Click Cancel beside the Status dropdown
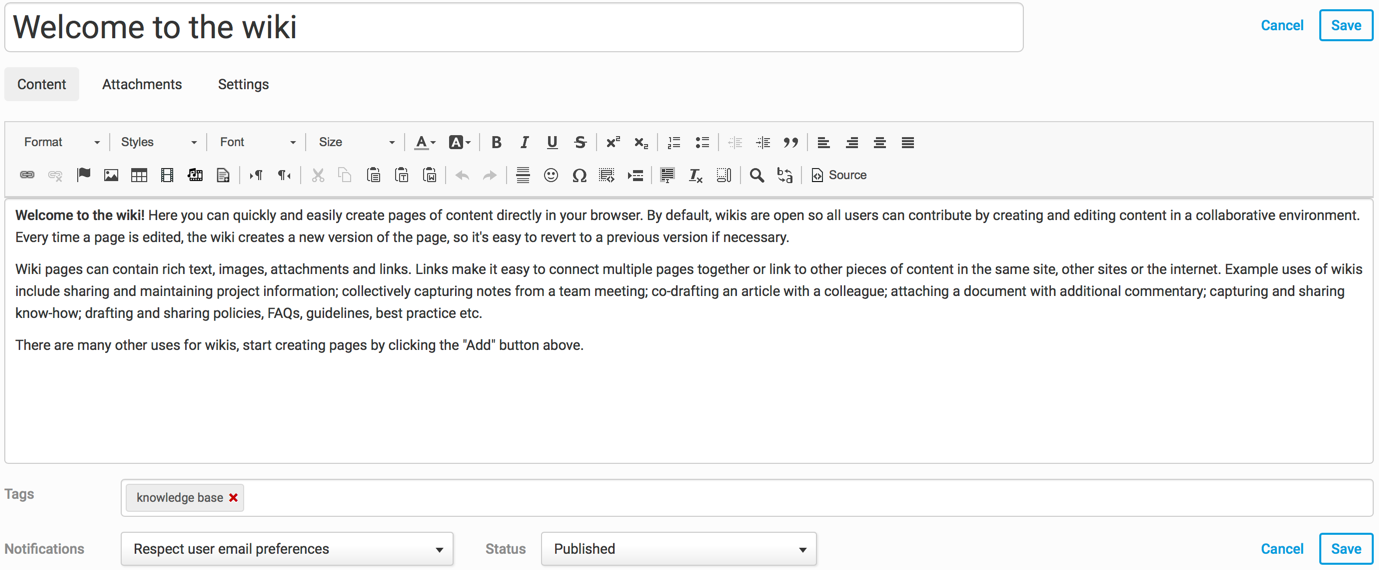Viewport: 1379px width, 570px height. (1282, 549)
